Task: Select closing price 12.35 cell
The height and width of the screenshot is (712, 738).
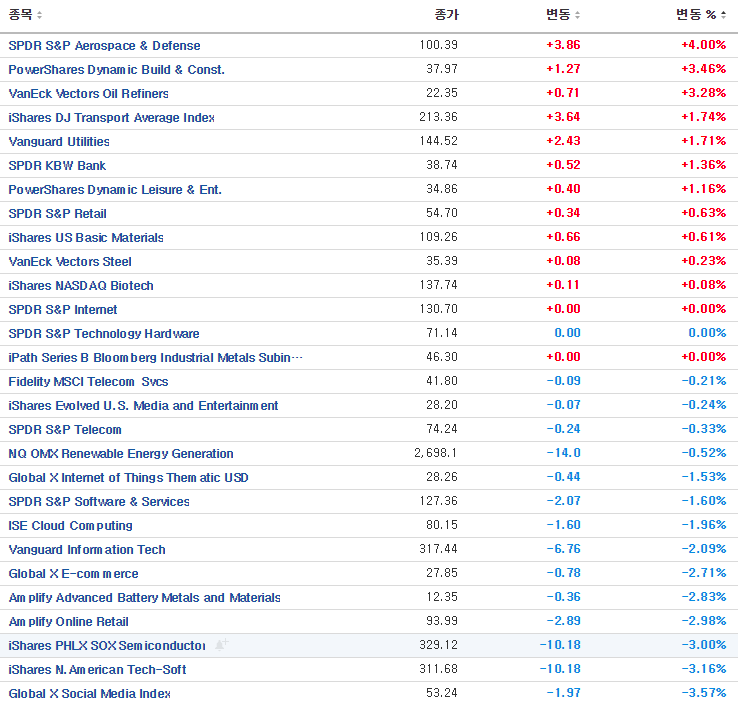Action: click(x=442, y=597)
